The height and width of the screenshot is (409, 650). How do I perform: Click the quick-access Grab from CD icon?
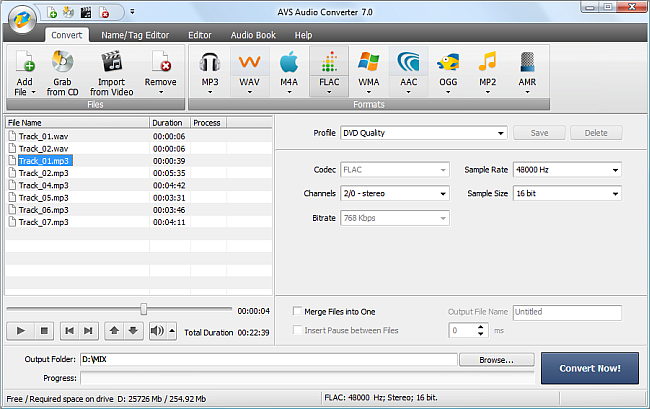(68, 12)
